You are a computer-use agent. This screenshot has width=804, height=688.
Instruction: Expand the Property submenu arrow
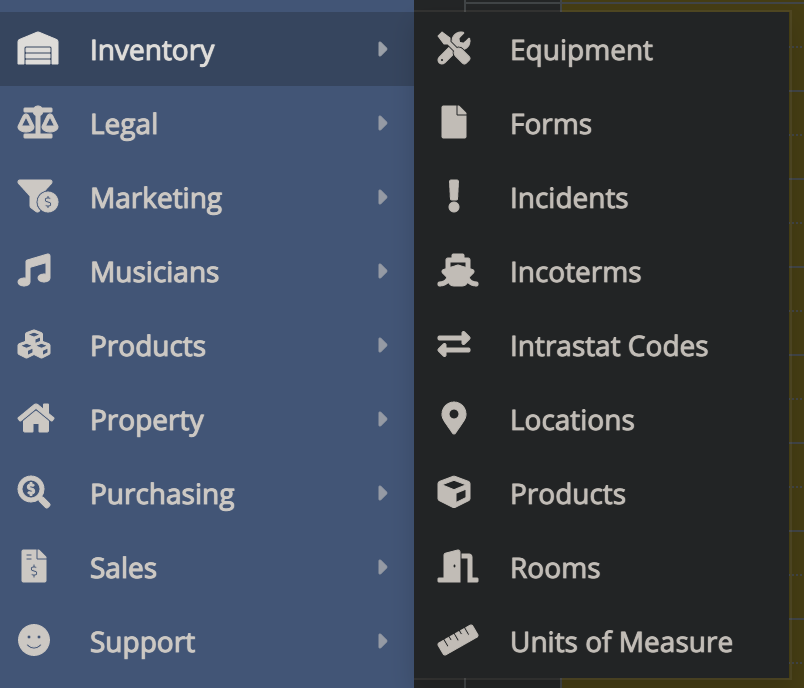point(382,420)
